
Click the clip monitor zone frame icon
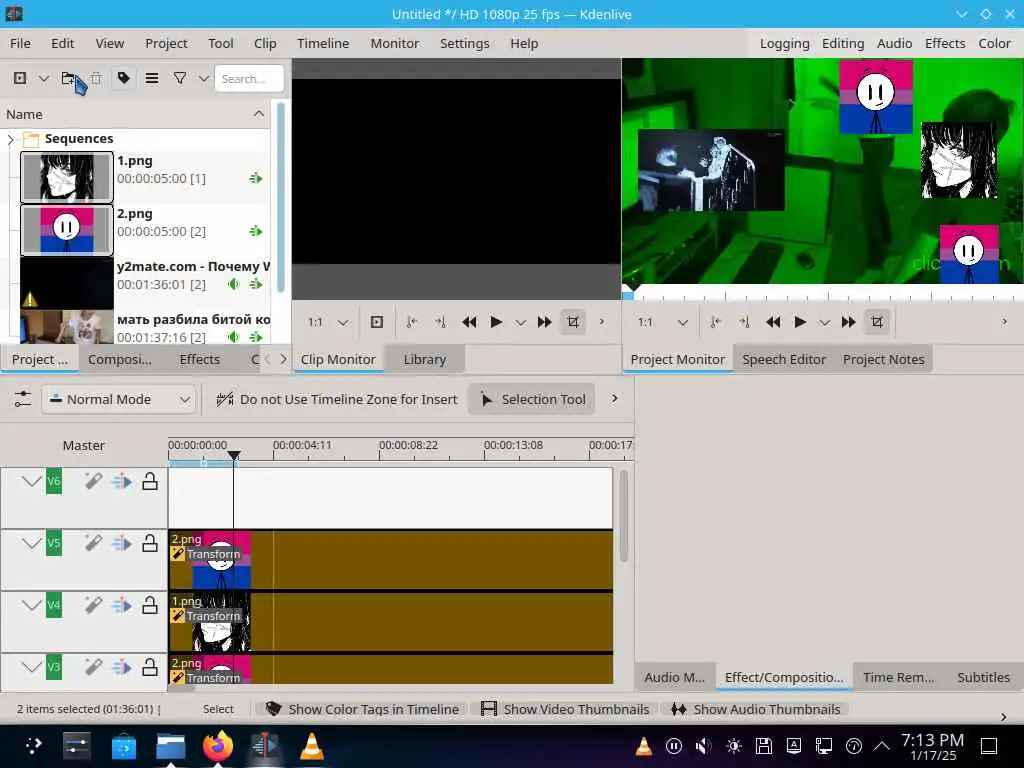(x=377, y=322)
